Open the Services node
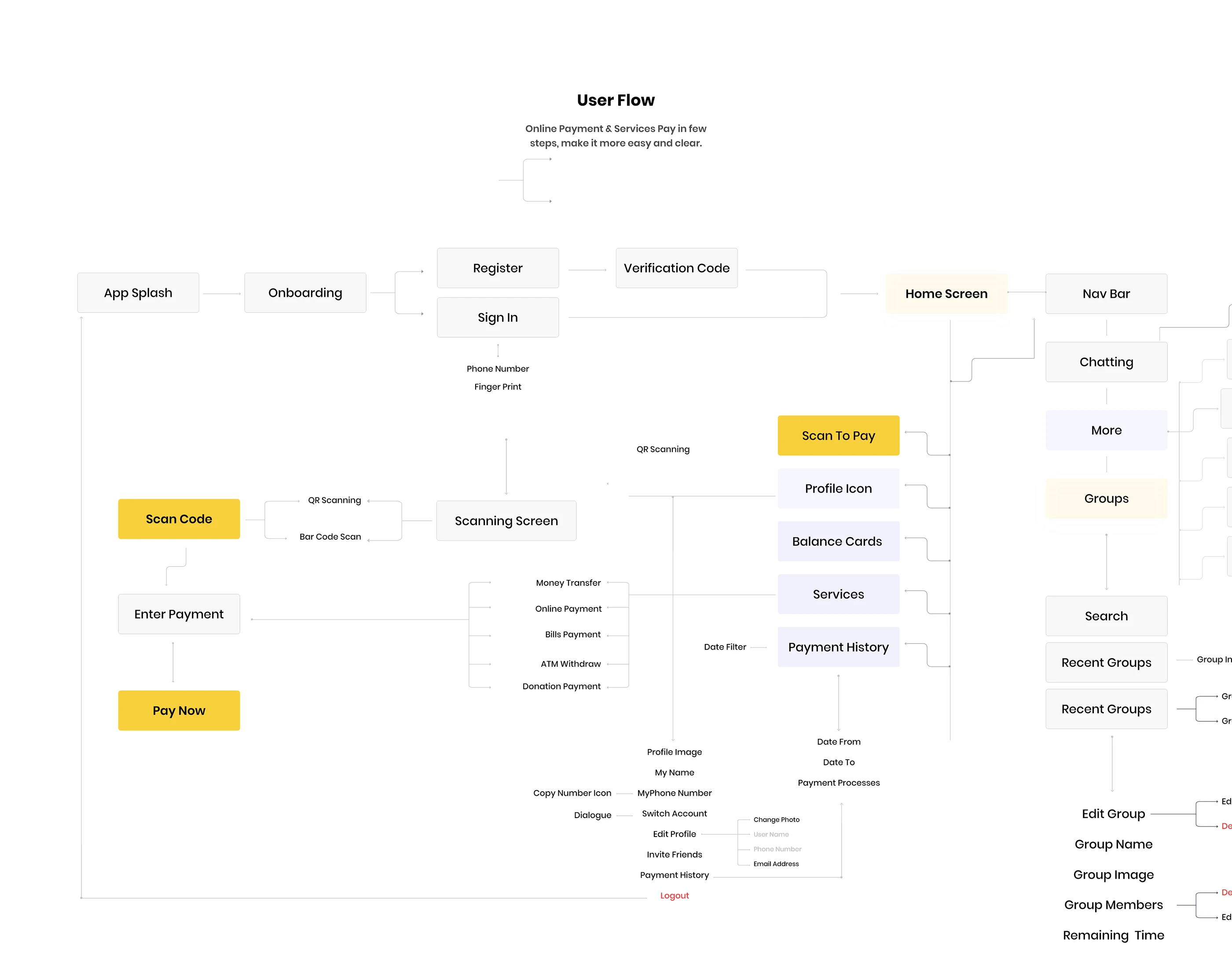This screenshot has height=976, width=1232. (838, 595)
